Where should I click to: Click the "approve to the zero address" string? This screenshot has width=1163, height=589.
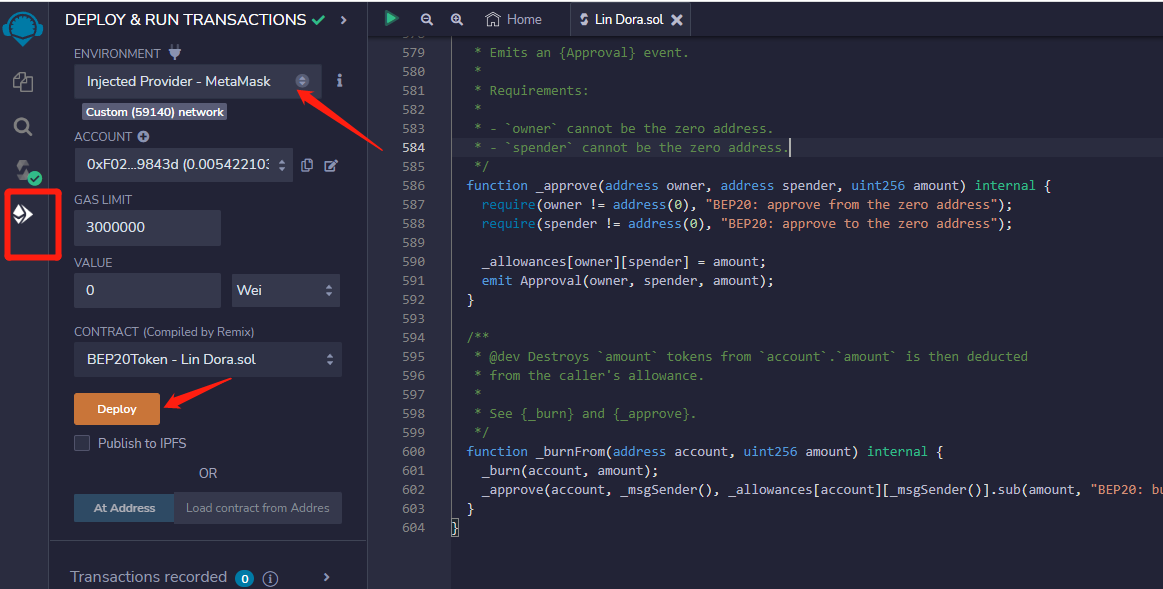[x=858, y=224]
